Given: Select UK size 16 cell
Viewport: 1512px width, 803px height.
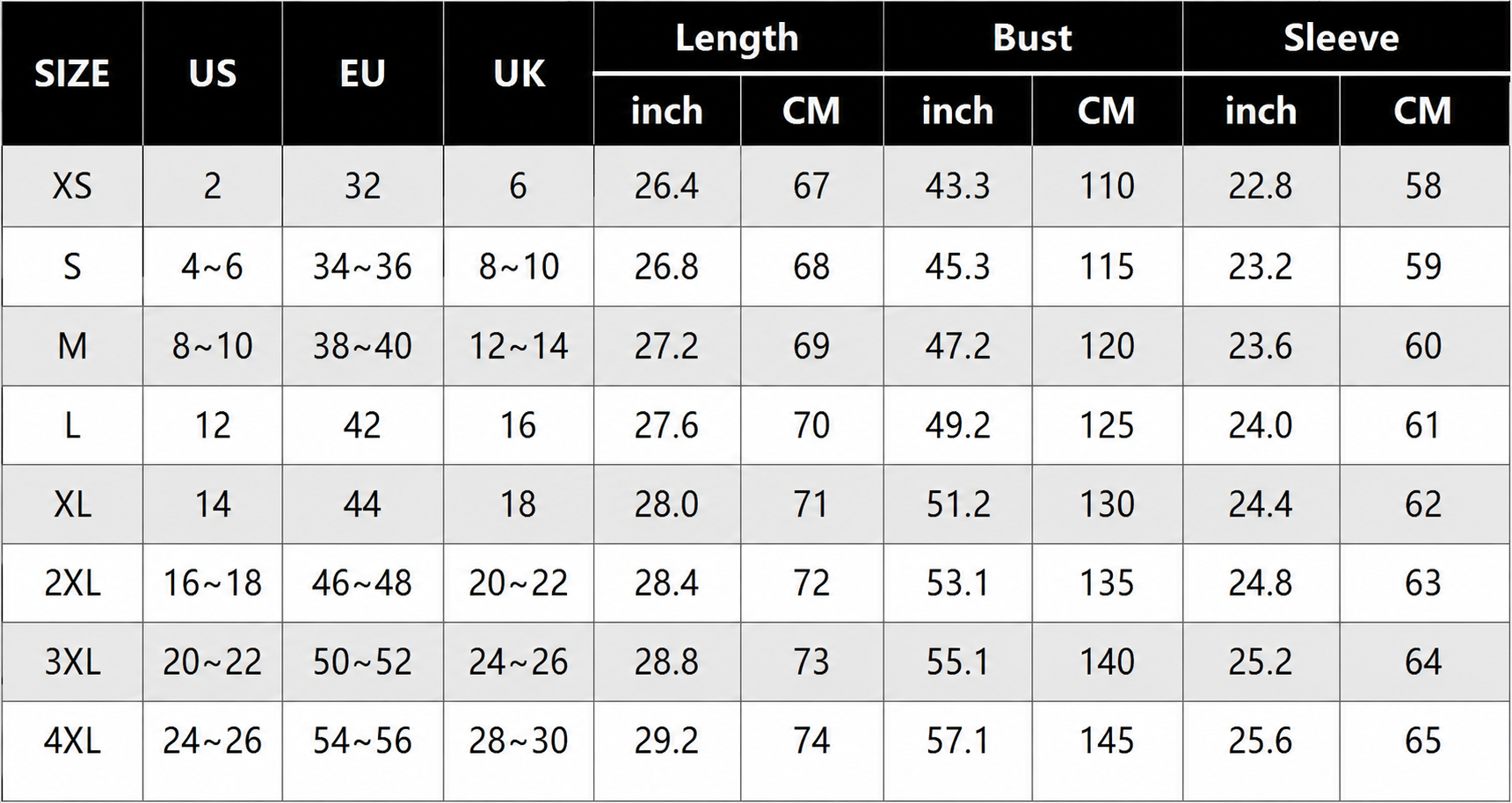Looking at the screenshot, I should pos(519,425).
